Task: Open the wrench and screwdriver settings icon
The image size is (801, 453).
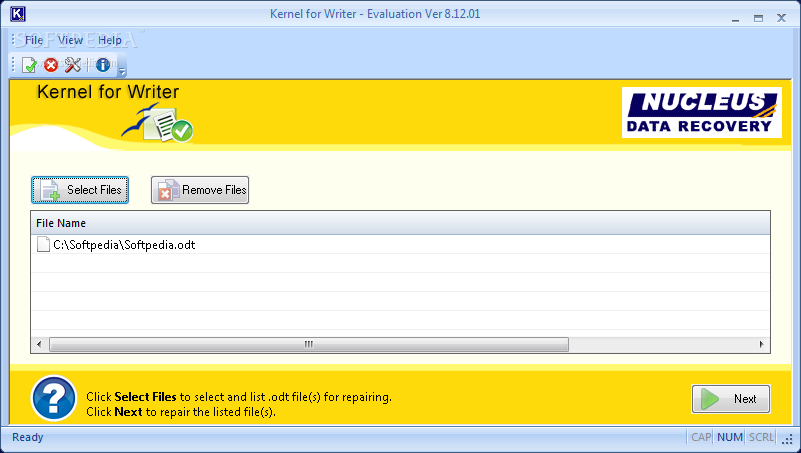Action: click(73, 65)
